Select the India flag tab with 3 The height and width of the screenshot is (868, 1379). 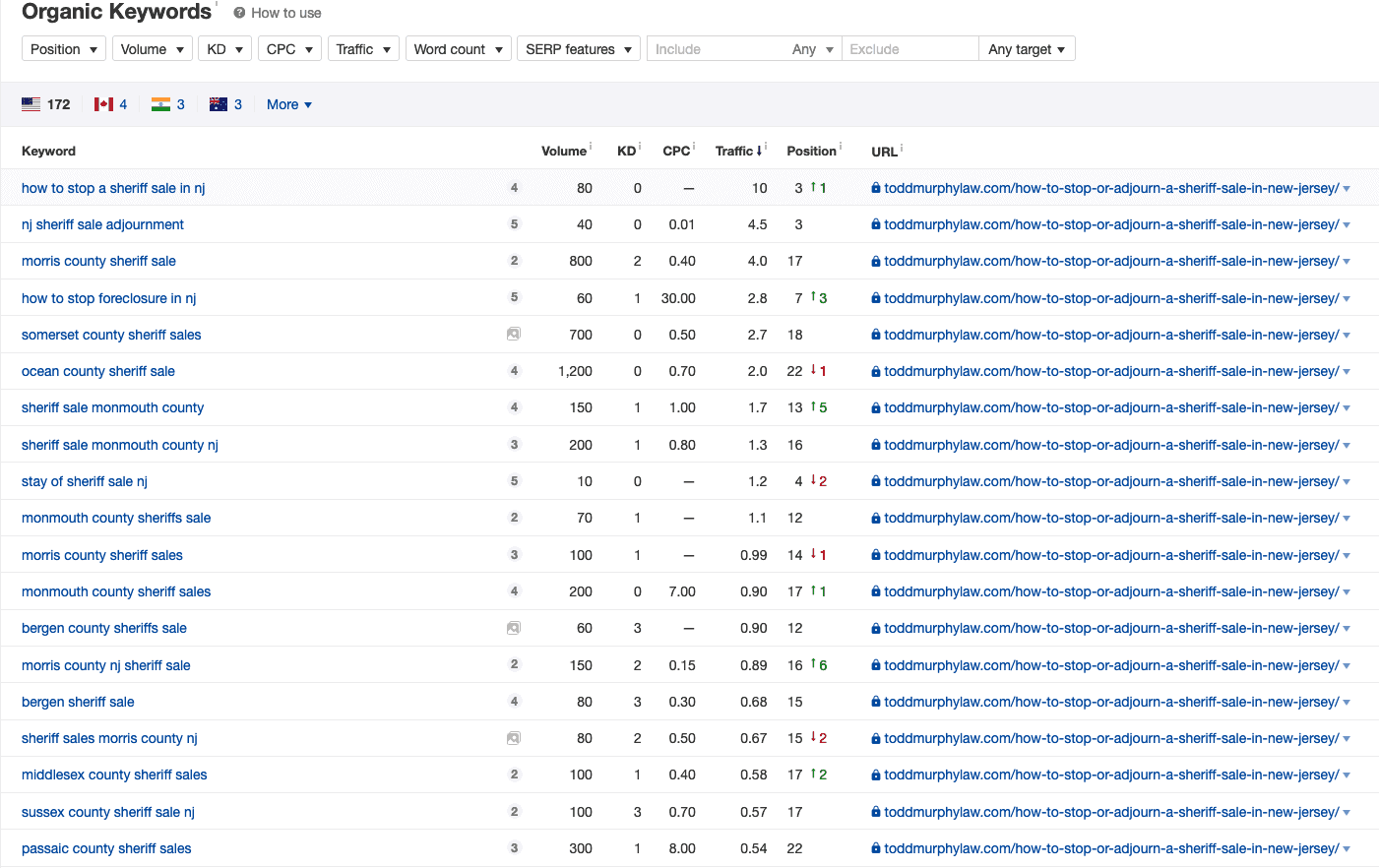pos(167,104)
